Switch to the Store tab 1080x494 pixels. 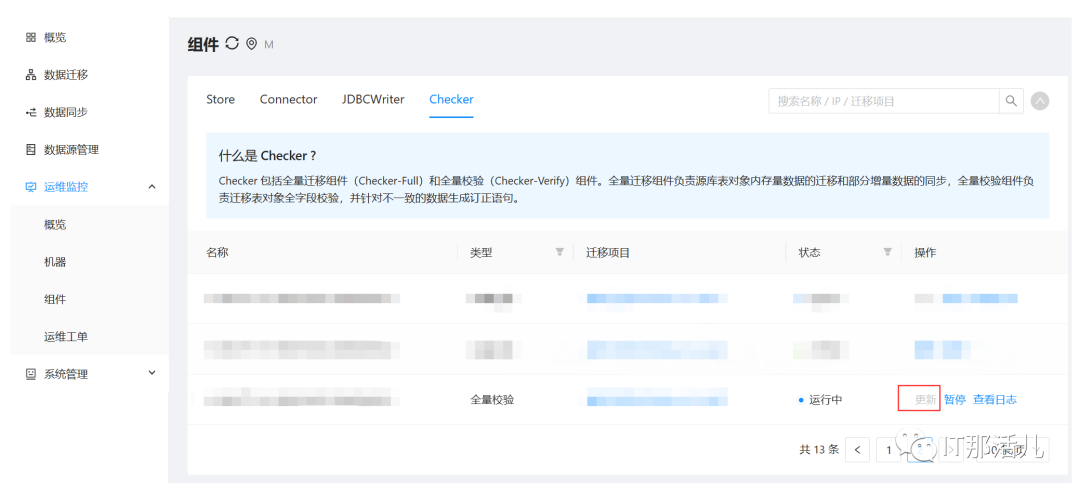click(220, 99)
